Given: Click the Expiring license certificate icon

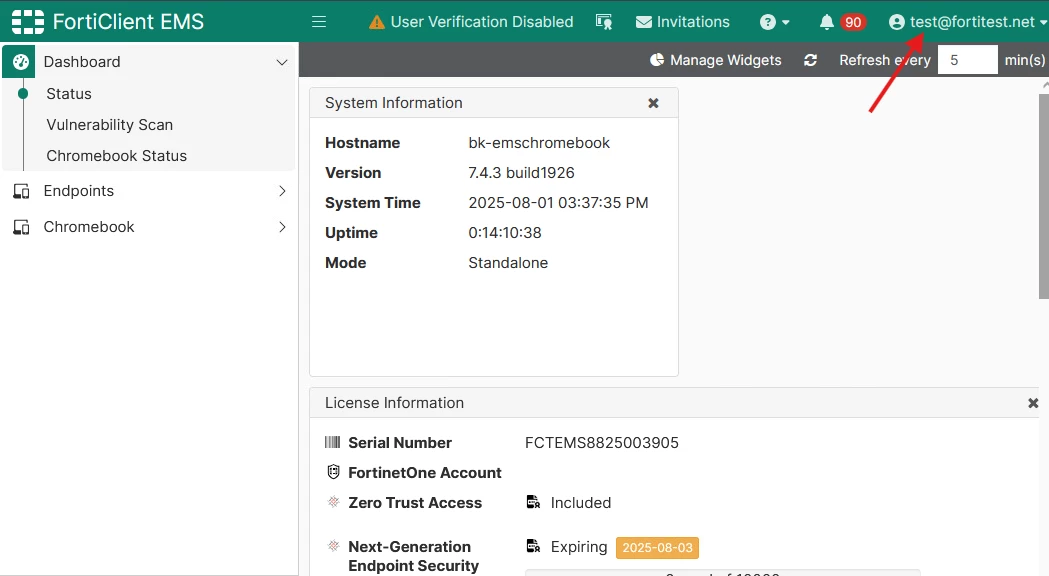Looking at the screenshot, I should 533,546.
